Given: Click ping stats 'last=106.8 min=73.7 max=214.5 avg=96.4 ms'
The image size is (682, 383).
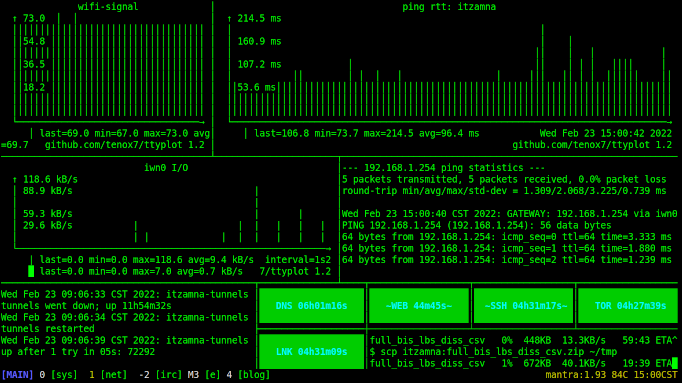Looking at the screenshot, I should (x=367, y=133).
